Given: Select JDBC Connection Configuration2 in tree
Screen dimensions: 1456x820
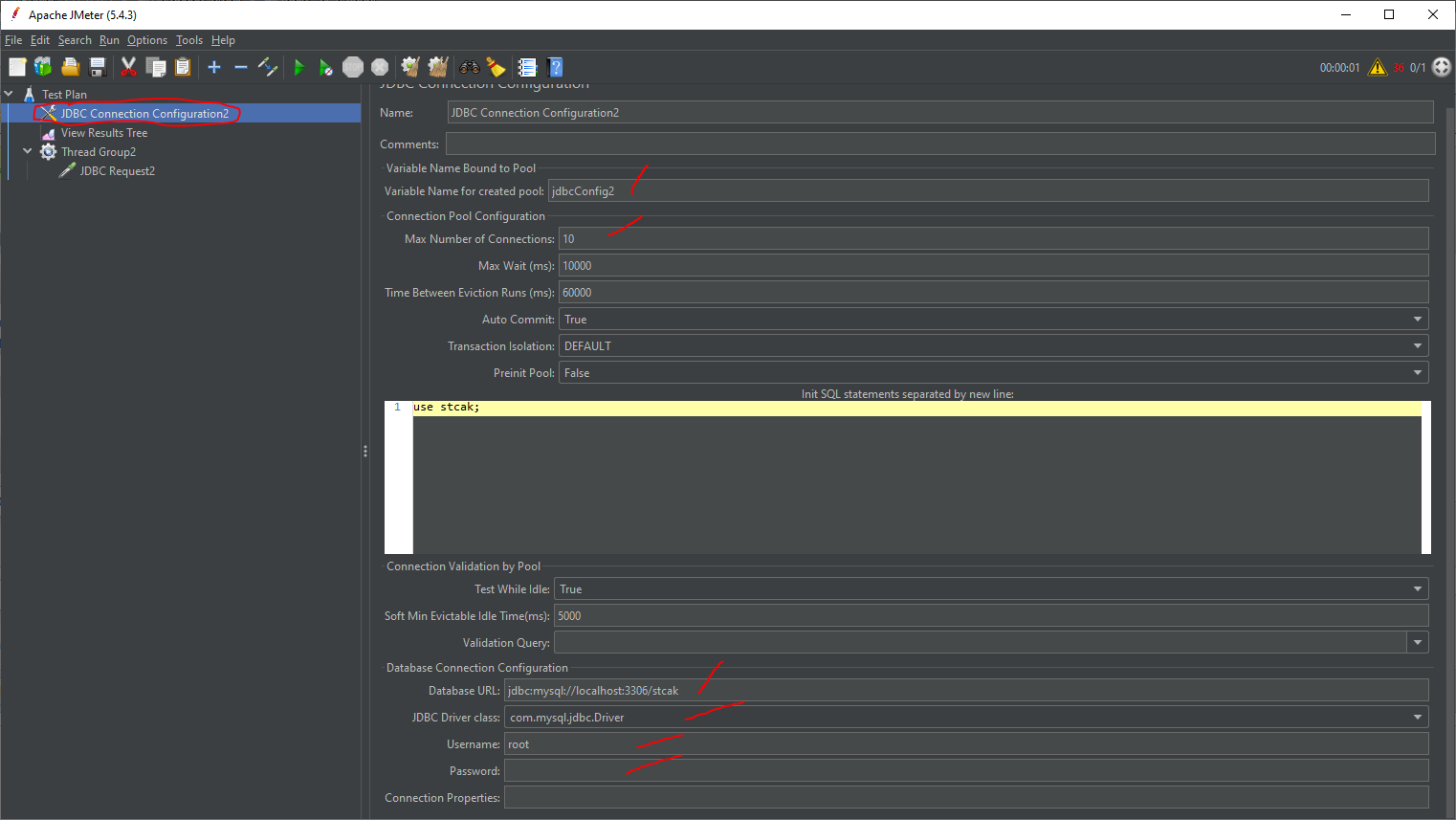Looking at the screenshot, I should point(144,114).
